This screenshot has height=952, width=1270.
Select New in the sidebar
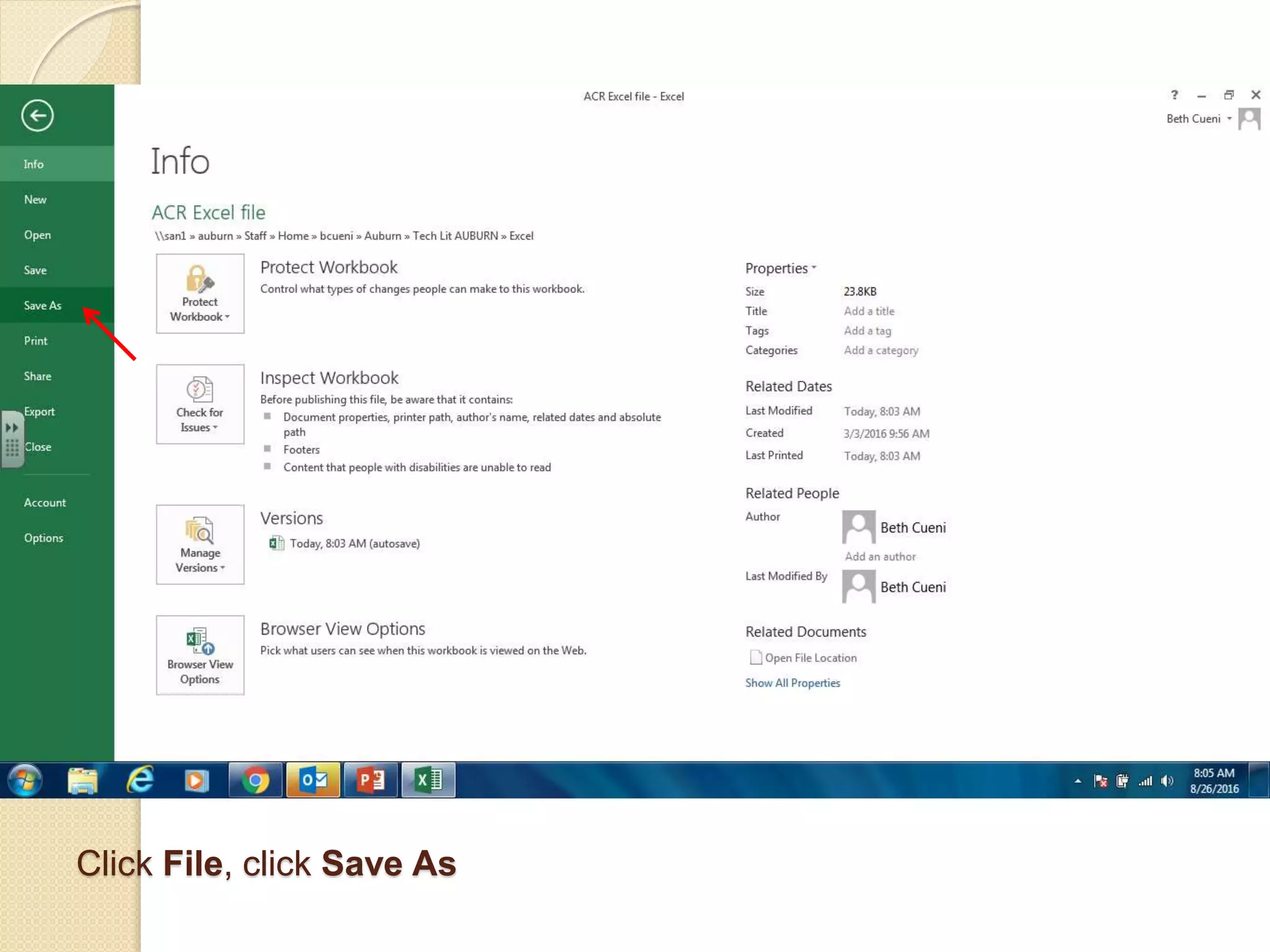[57, 199]
